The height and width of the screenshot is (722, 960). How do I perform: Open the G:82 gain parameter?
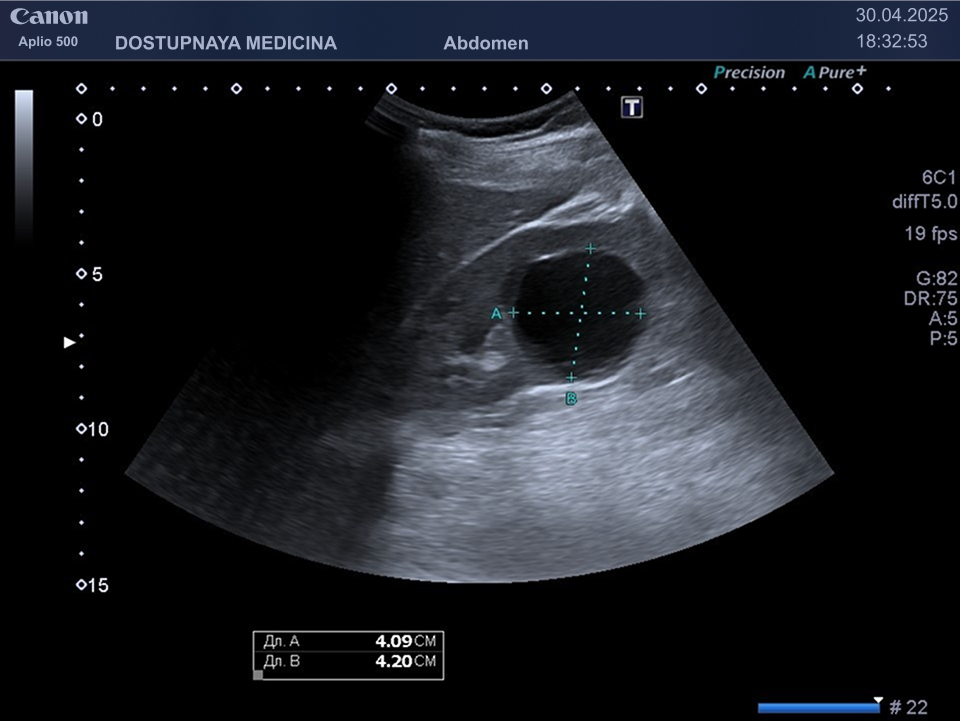click(936, 279)
